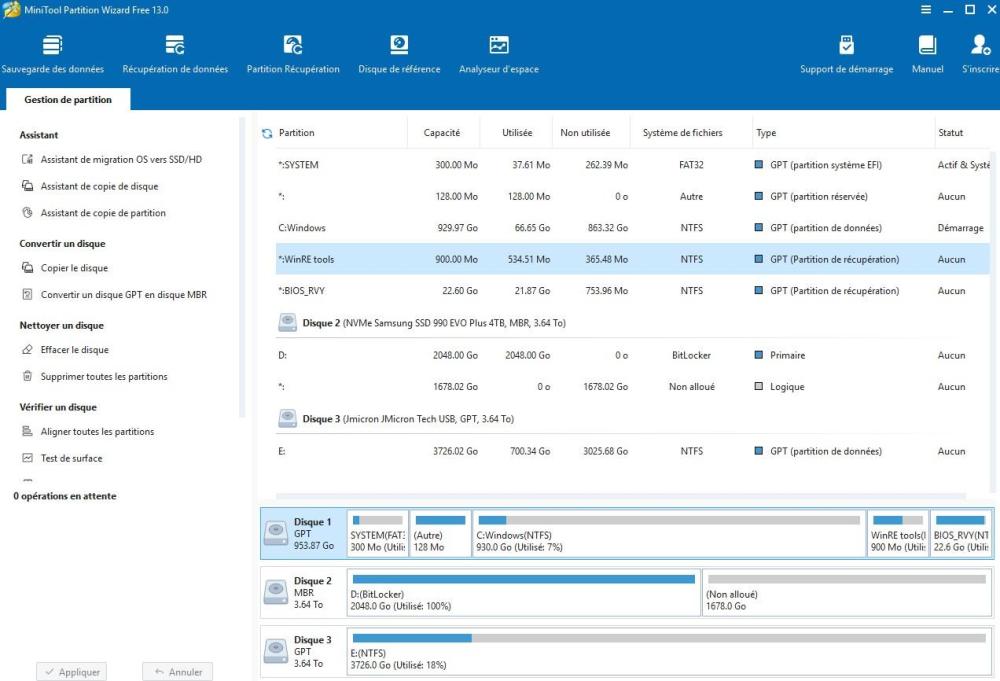
Task: Select the Gestion de partition tab
Action: pyautogui.click(x=68, y=100)
